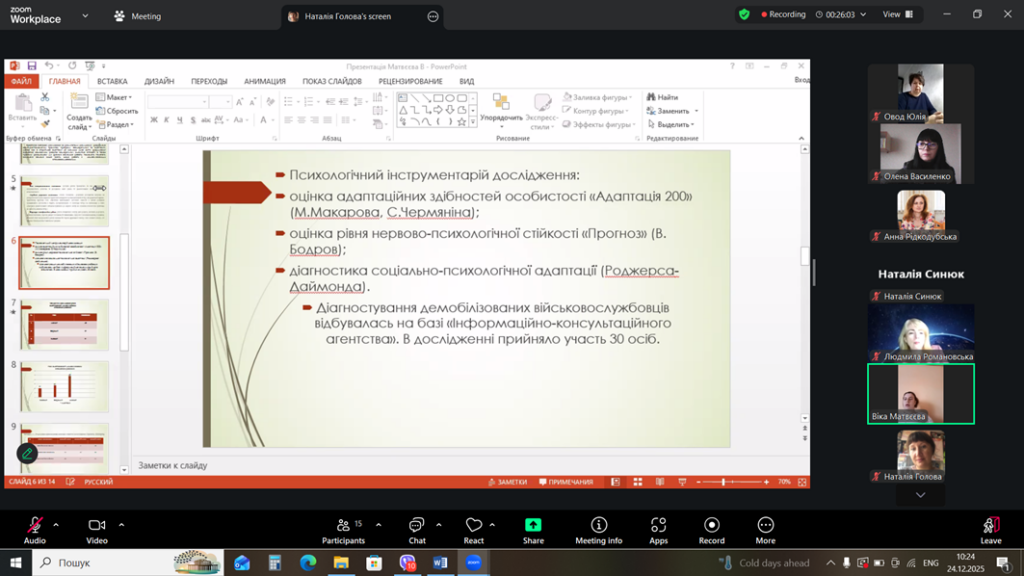
Task: Expand the View dropdown in Zoom header
Action: click(897, 15)
